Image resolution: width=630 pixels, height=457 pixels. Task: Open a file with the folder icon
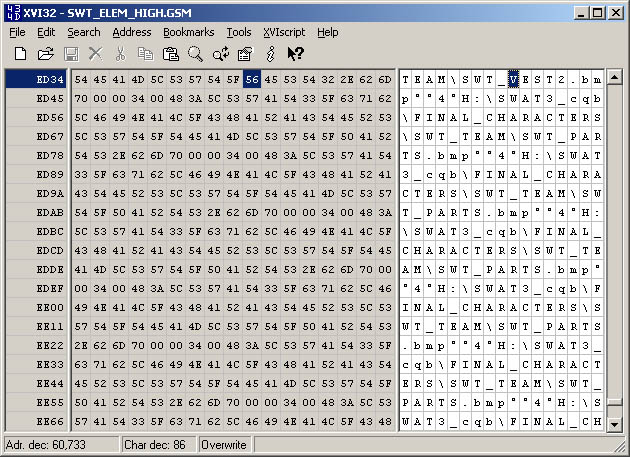coord(45,53)
